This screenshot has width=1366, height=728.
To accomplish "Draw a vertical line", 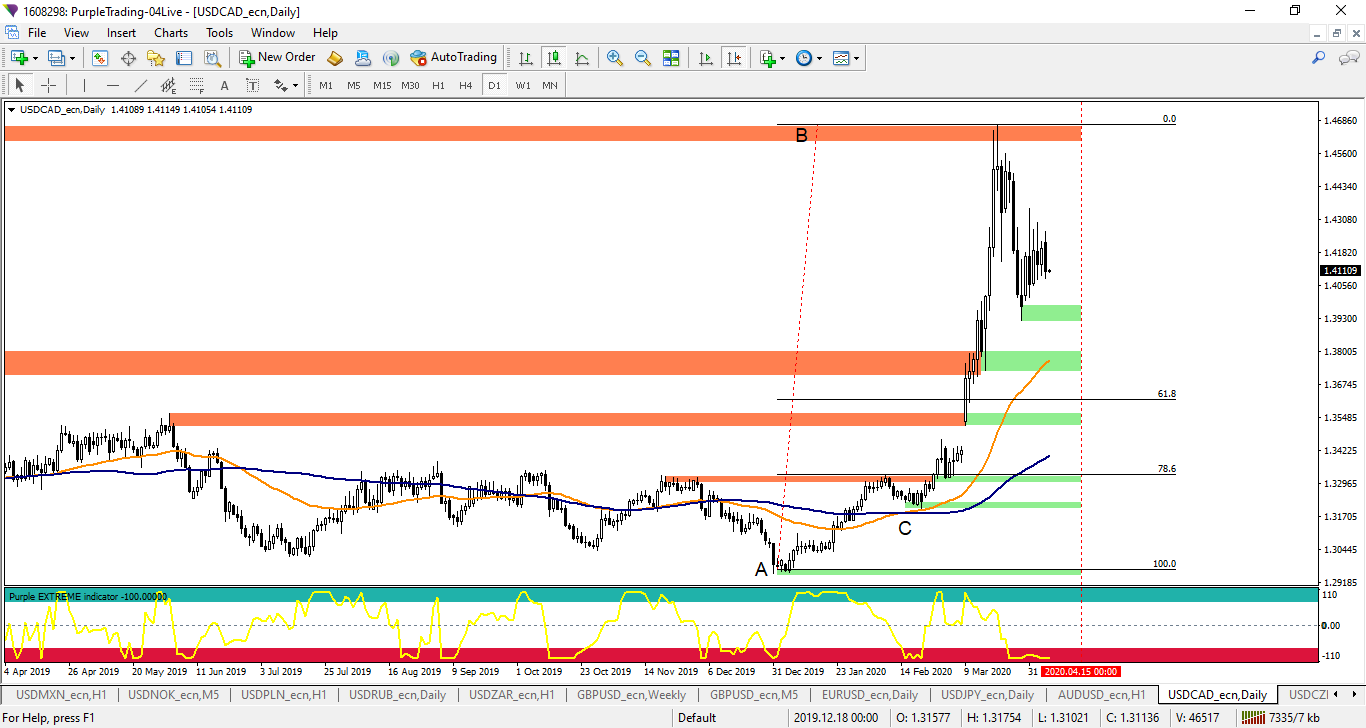I will [x=85, y=85].
